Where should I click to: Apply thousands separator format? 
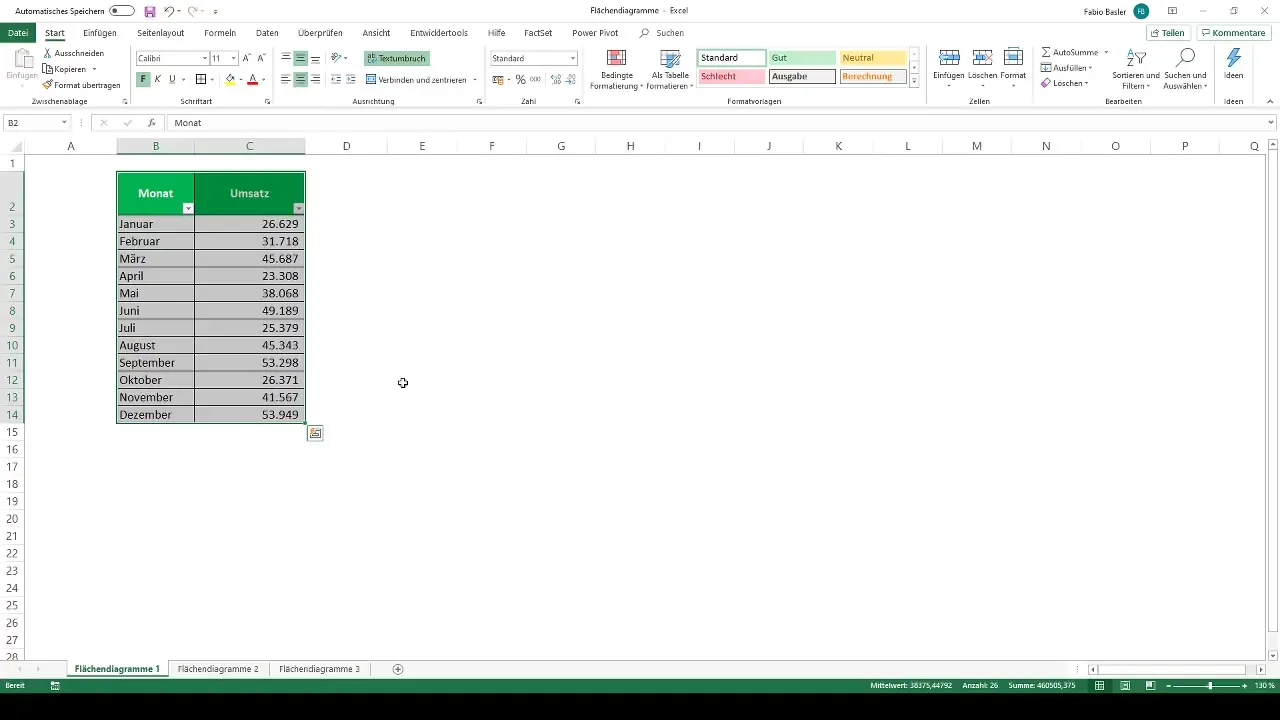(534, 79)
